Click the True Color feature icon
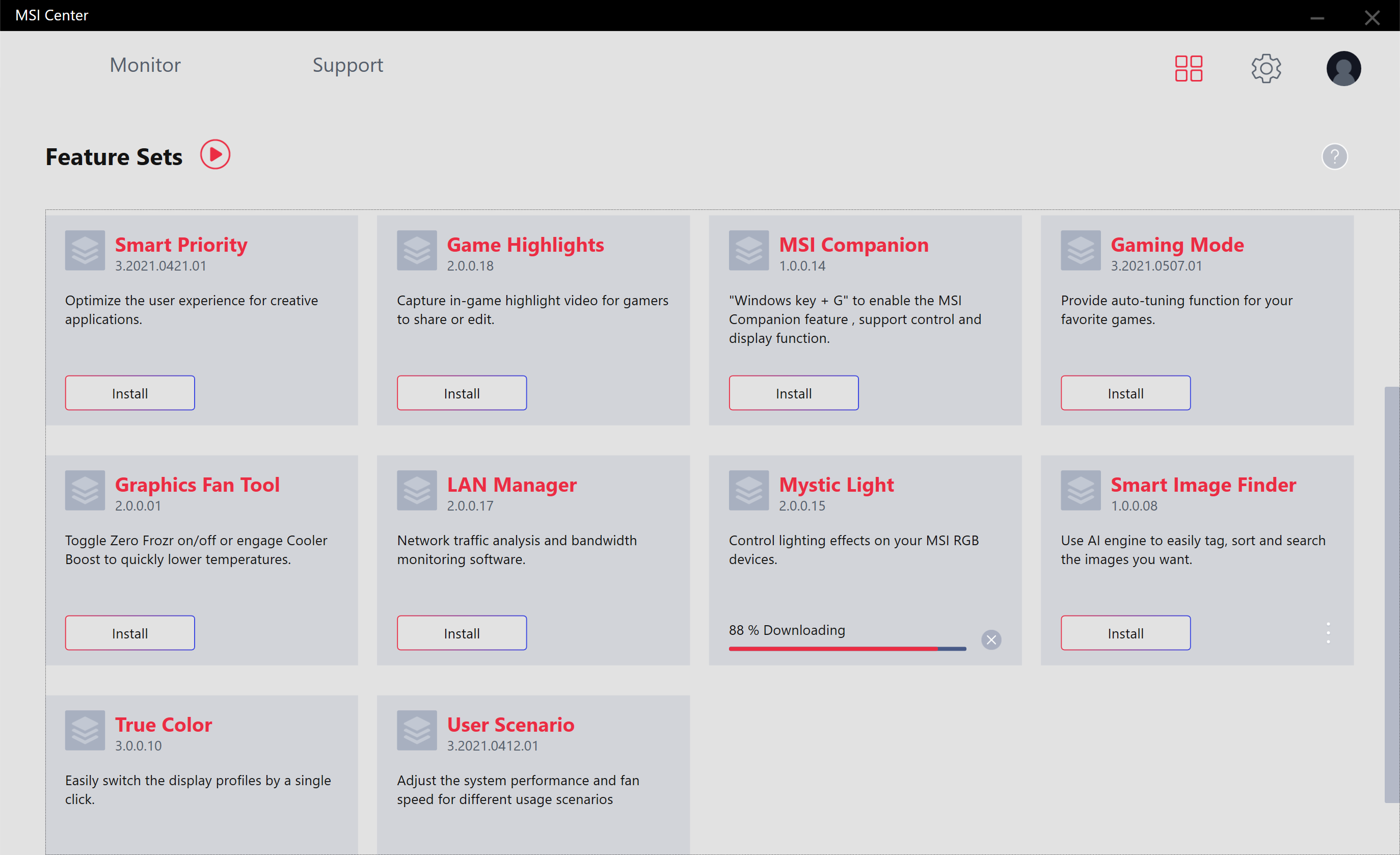Image resolution: width=1400 pixels, height=855 pixels. pos(85,730)
